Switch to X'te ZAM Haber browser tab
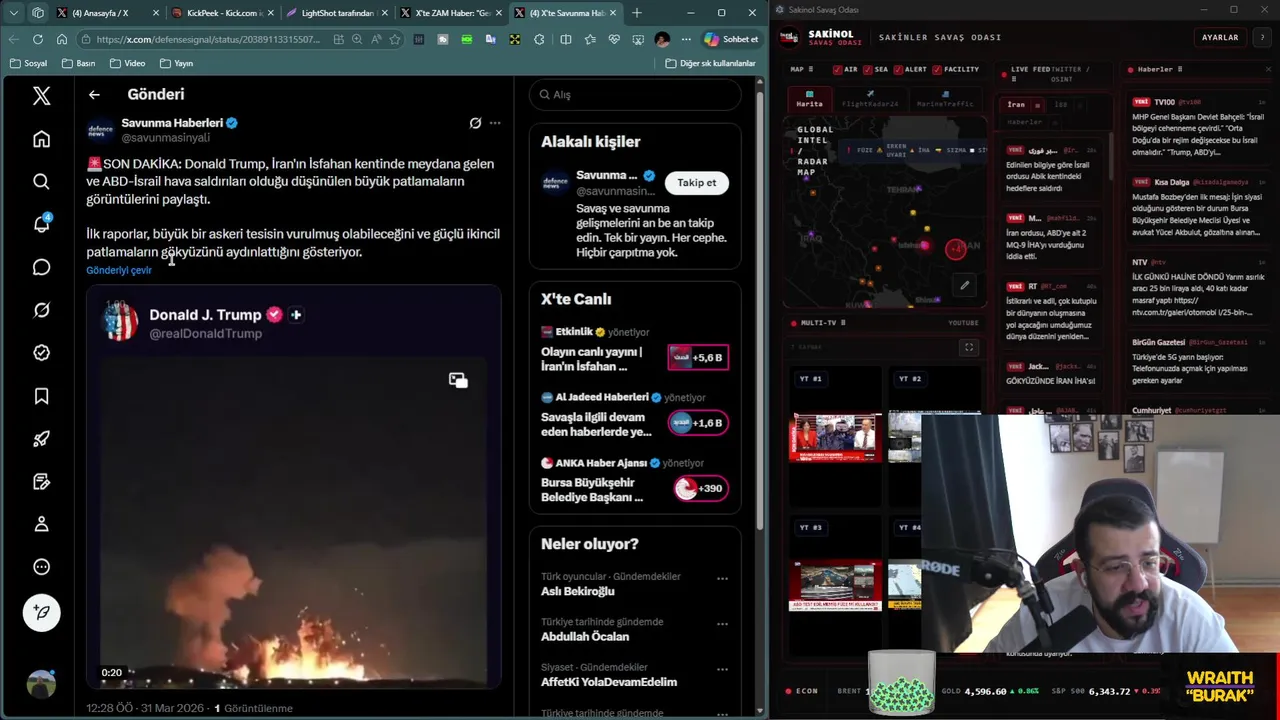 [x=452, y=13]
